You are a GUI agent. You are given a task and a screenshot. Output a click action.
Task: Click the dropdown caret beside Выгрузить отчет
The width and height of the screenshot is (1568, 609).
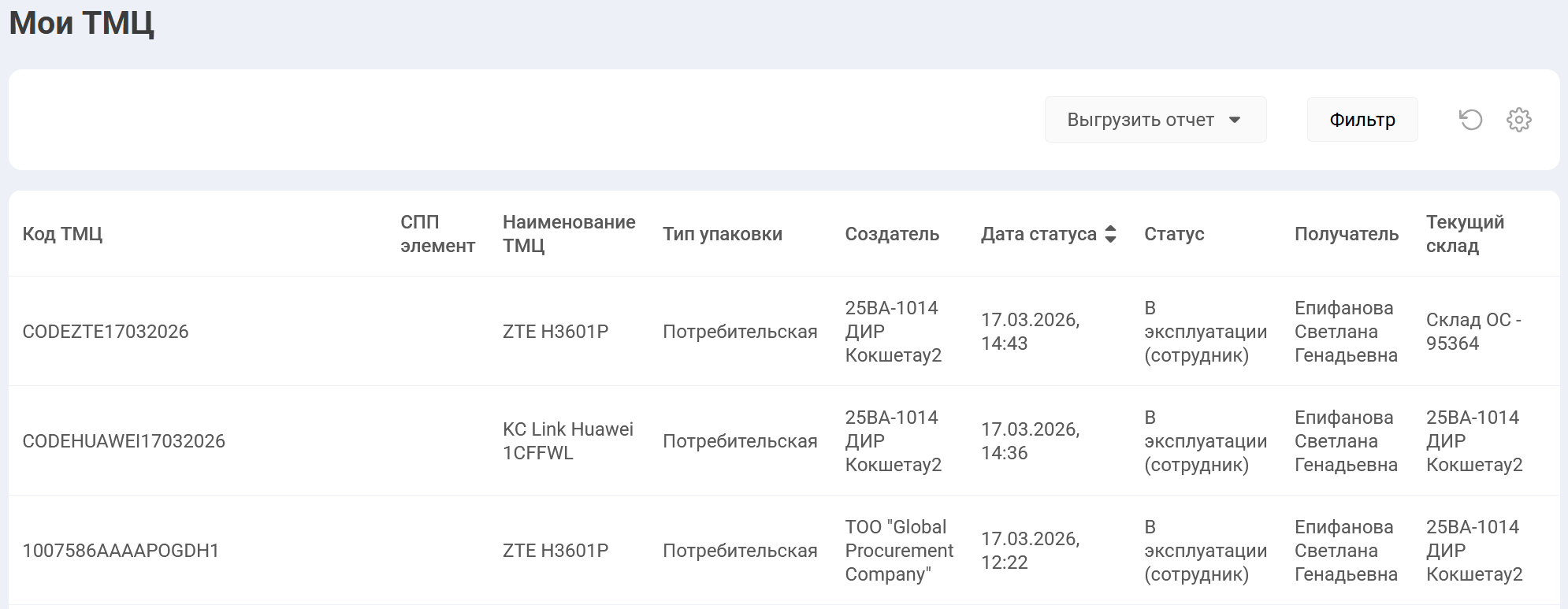point(1235,120)
